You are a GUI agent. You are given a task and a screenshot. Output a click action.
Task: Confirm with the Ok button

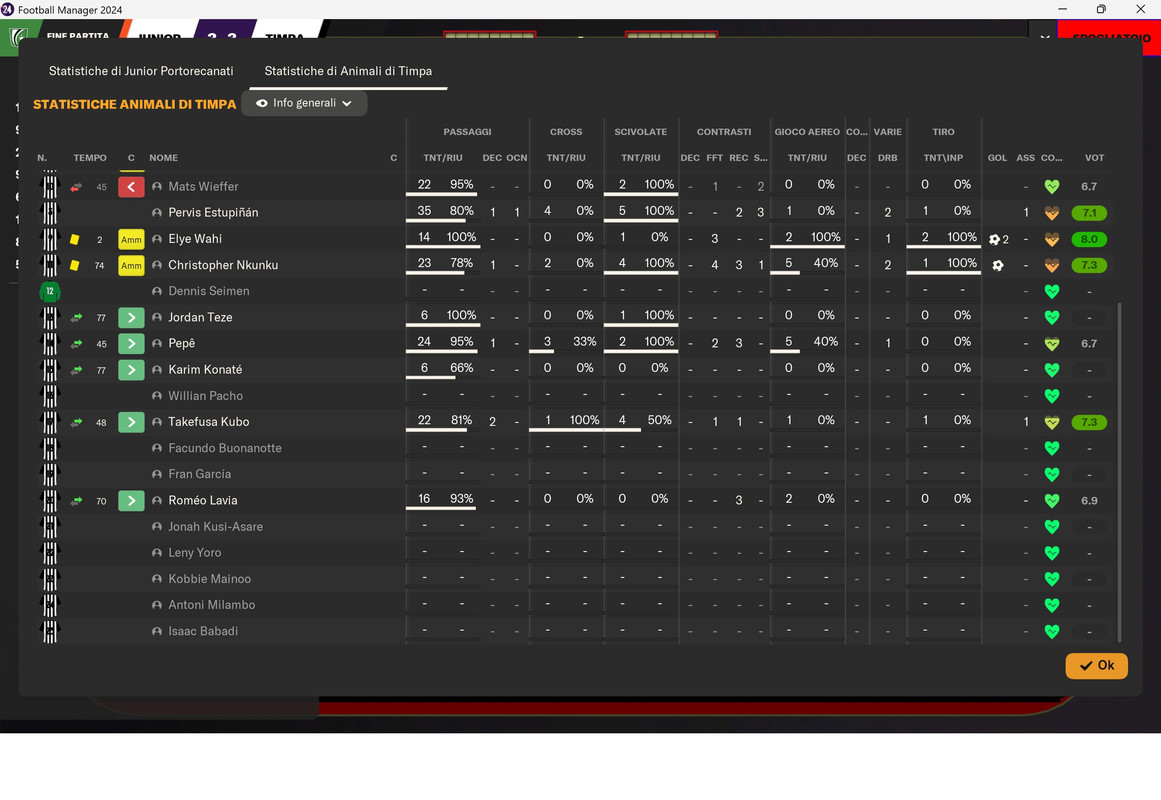click(1097, 665)
